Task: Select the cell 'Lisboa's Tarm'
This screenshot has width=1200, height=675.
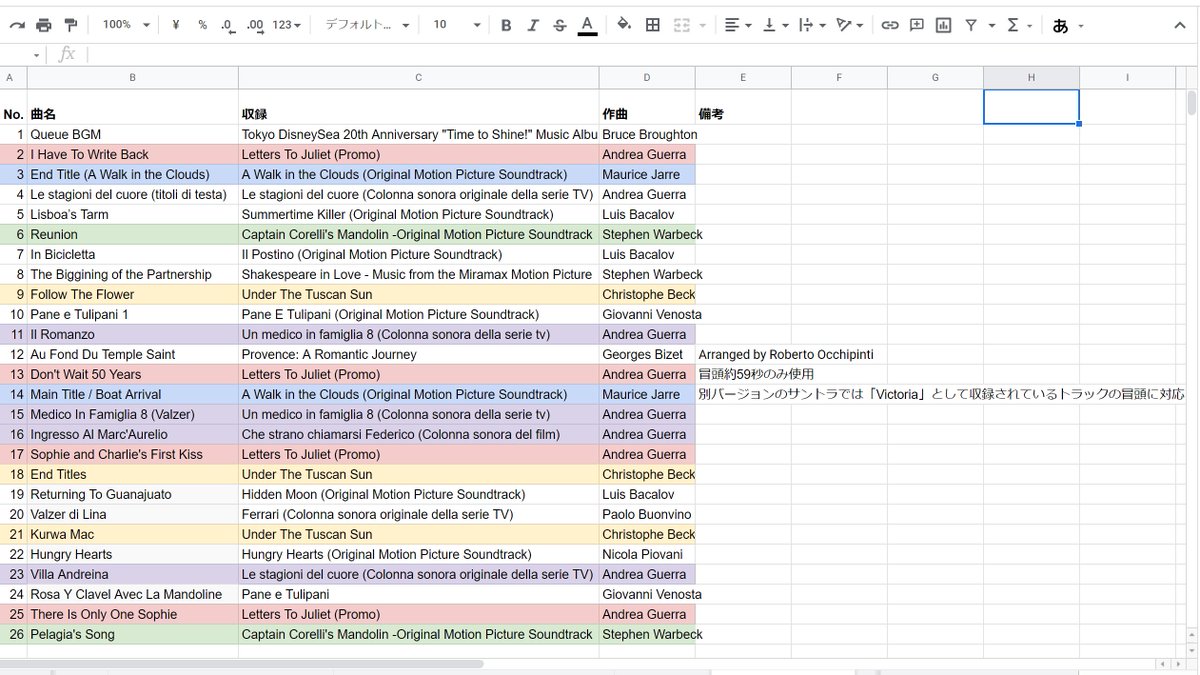Action: coord(133,214)
